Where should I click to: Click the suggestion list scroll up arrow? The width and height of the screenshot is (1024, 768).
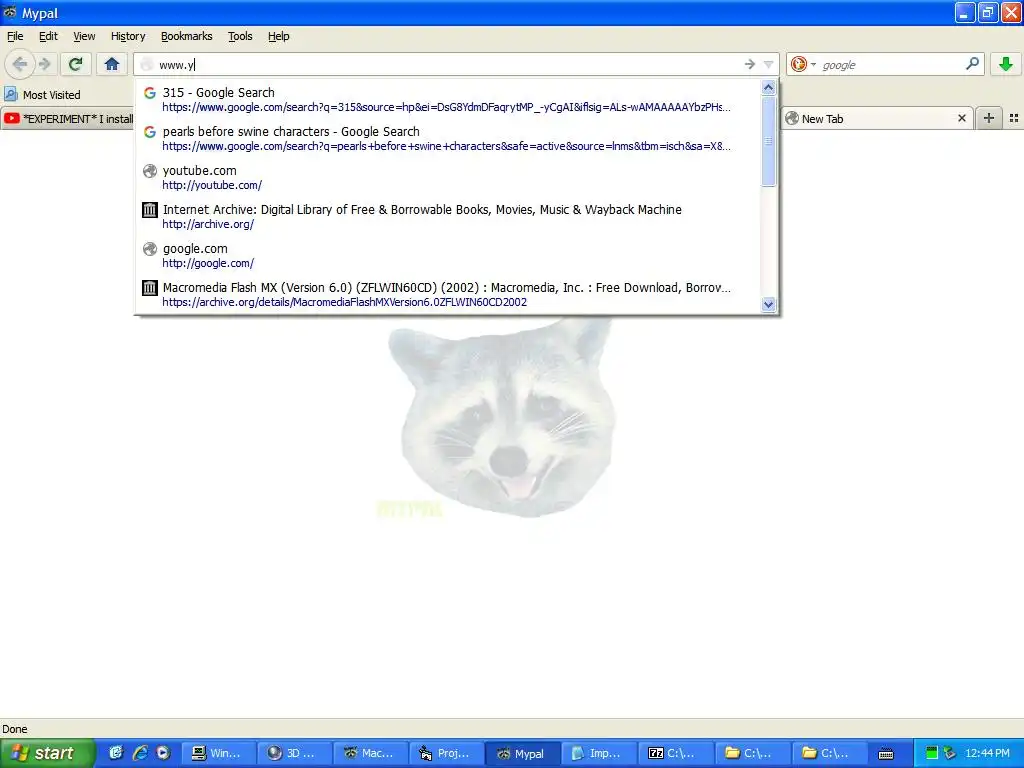(769, 88)
